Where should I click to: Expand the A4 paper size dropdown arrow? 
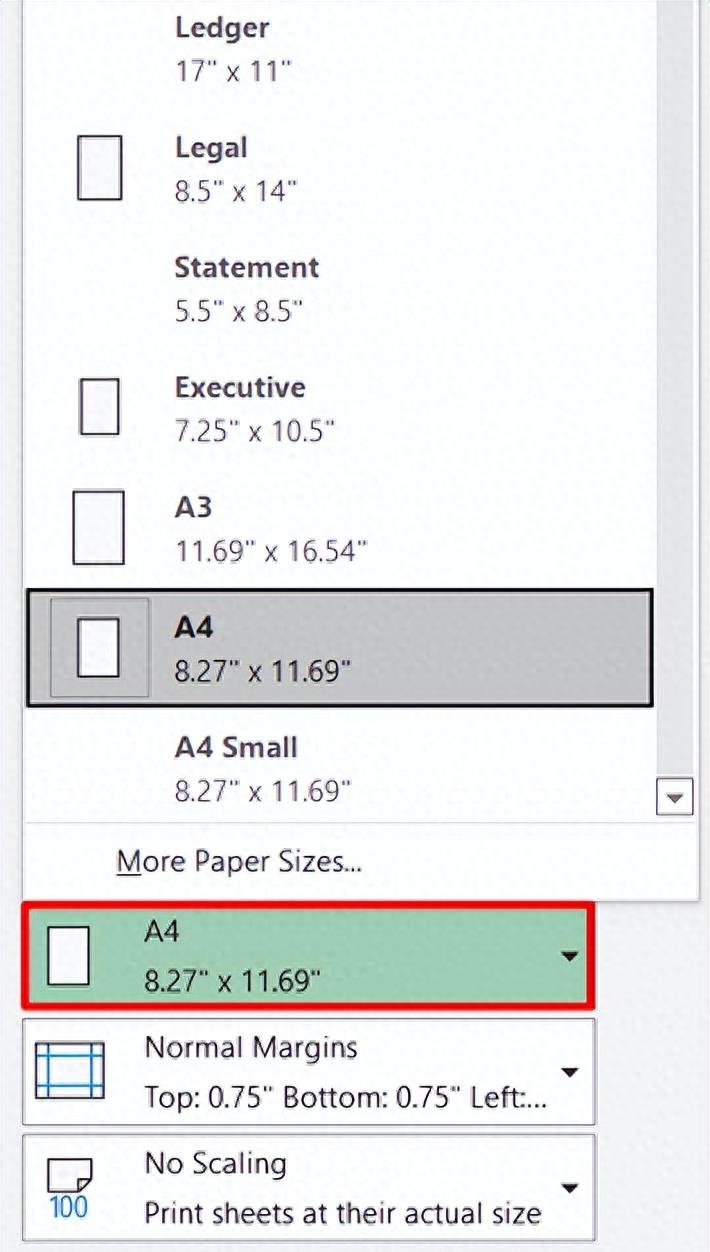pyautogui.click(x=569, y=956)
